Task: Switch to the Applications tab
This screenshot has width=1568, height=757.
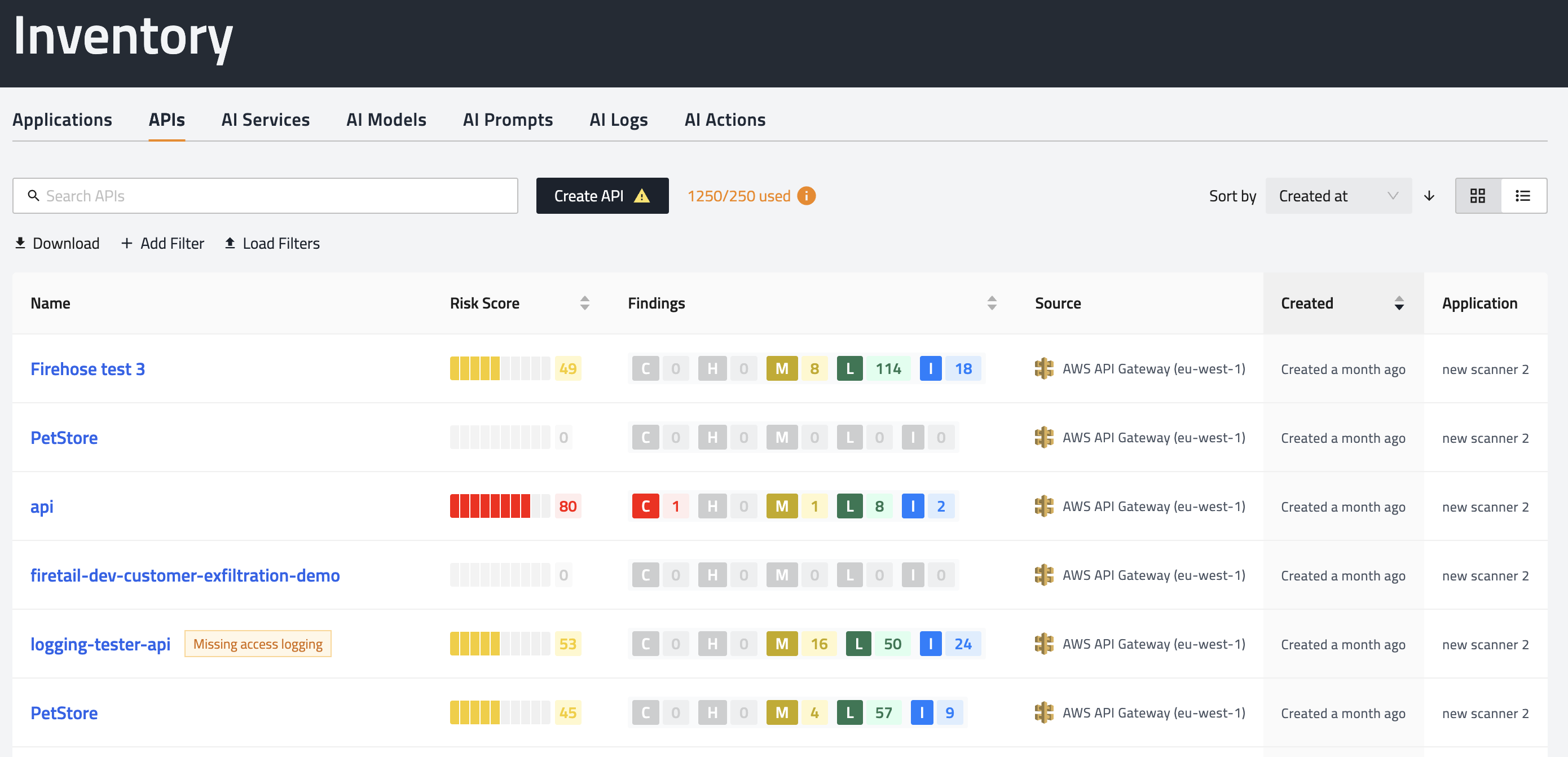Action: click(x=62, y=120)
